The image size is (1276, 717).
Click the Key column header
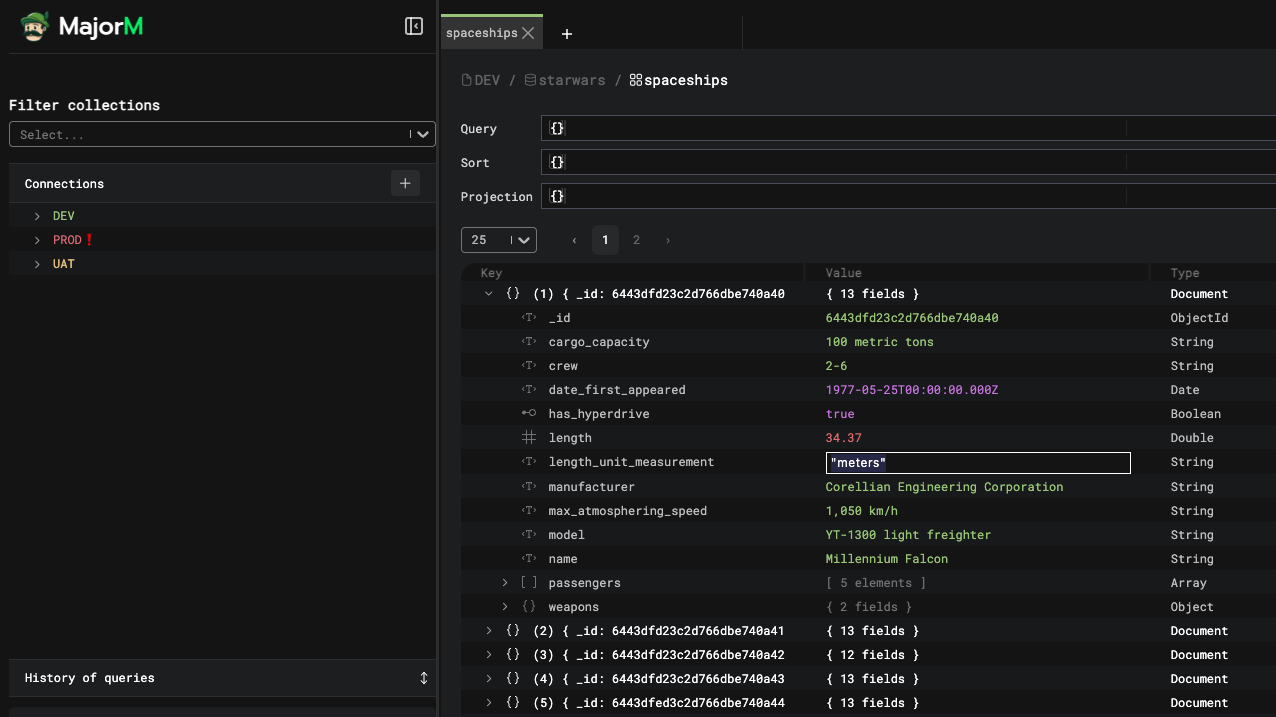491,273
